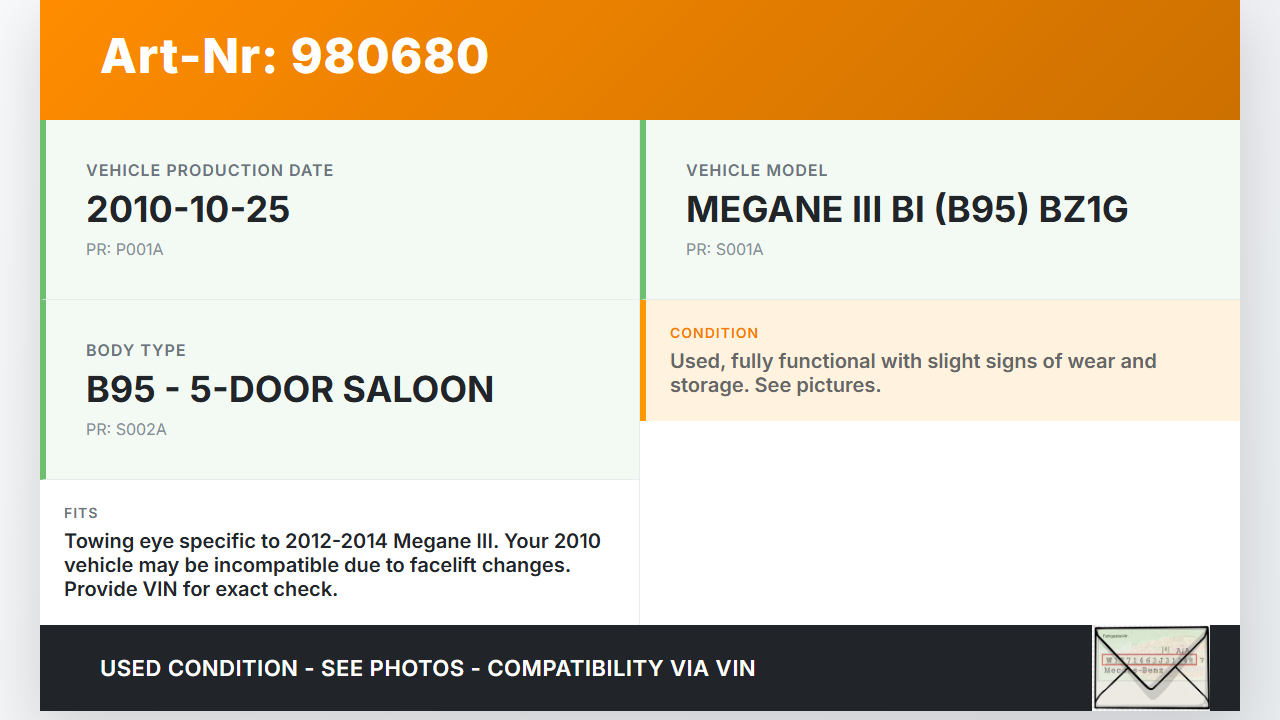Click the footer compatibility via VIN text
Image resolution: width=1280 pixels, height=720 pixels.
point(428,668)
